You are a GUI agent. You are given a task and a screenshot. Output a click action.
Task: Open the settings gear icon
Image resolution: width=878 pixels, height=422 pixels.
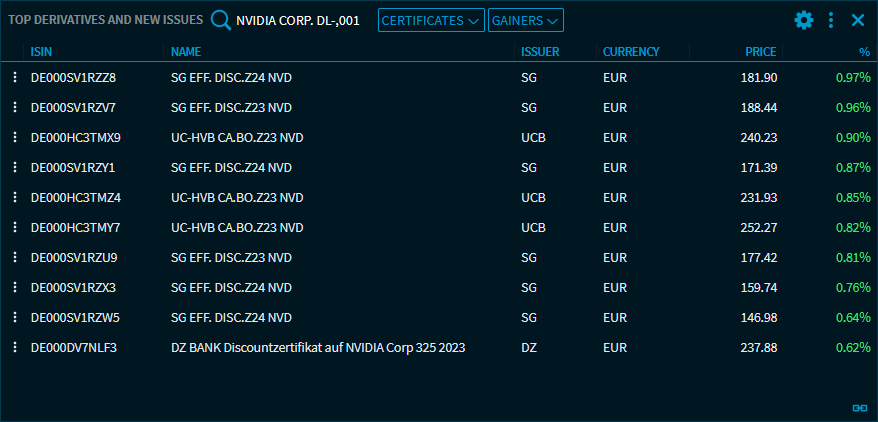(804, 20)
